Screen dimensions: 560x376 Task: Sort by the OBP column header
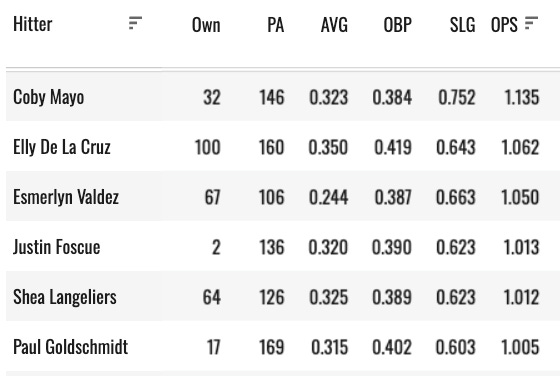(398, 25)
